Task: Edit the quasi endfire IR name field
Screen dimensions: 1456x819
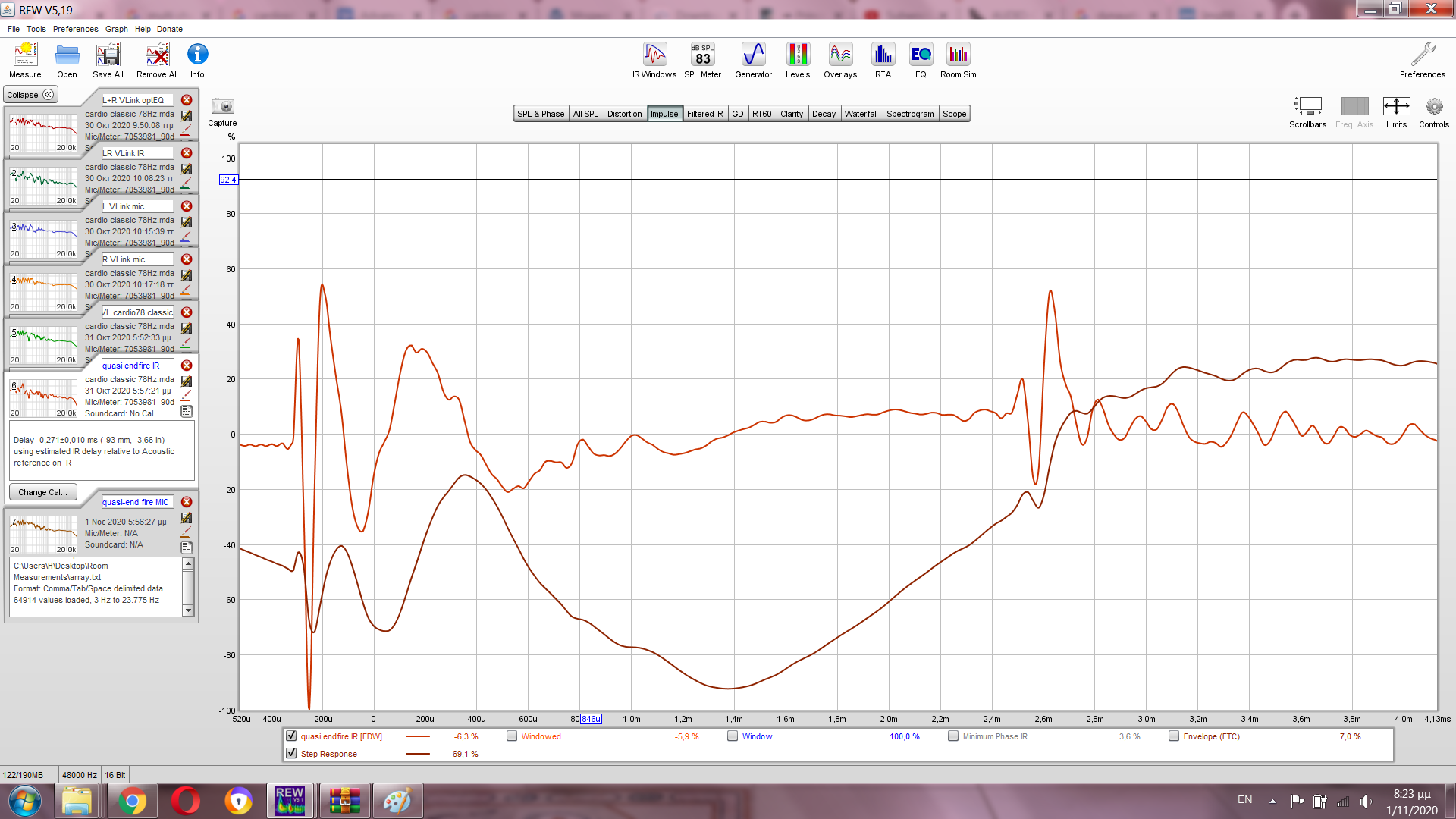Action: 137,366
